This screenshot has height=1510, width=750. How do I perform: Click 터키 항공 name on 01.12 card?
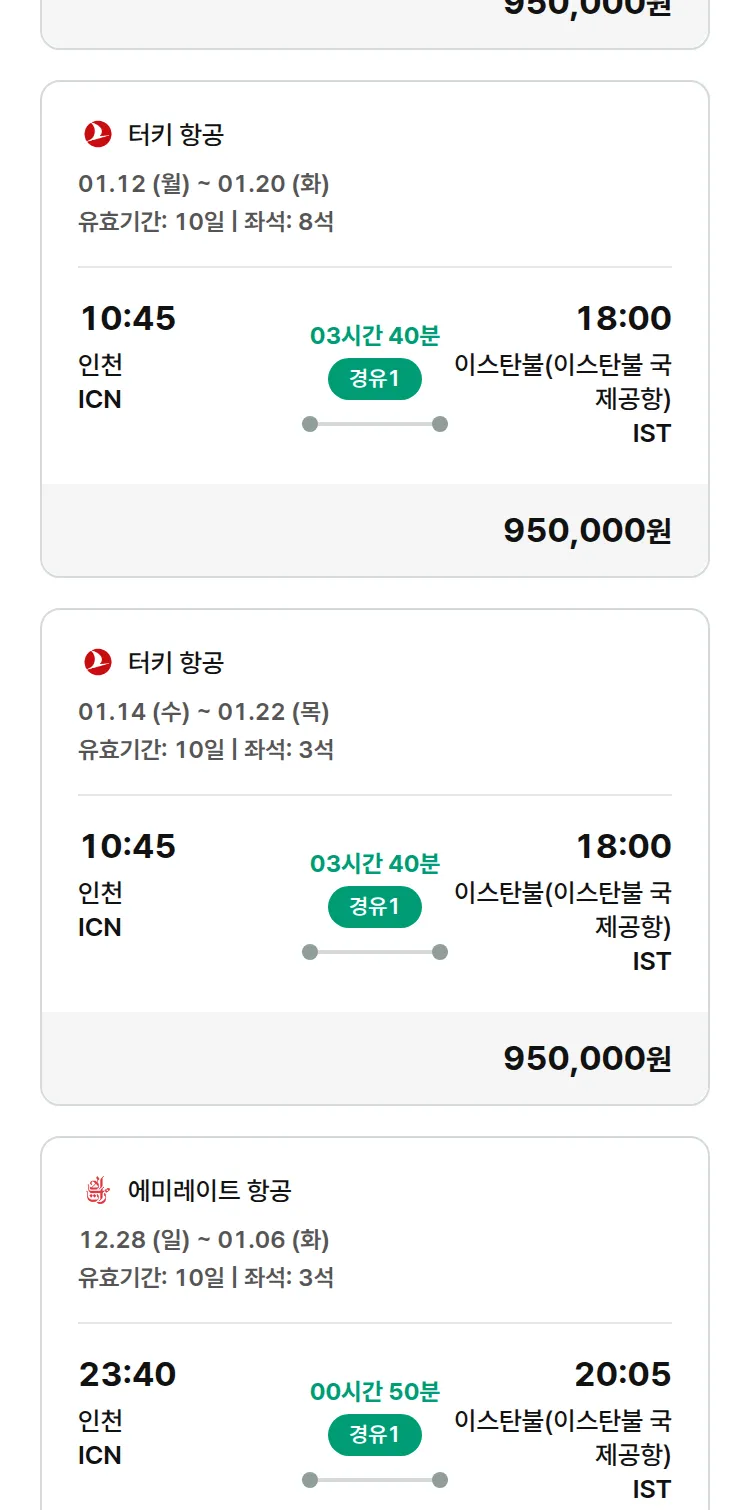(176, 134)
